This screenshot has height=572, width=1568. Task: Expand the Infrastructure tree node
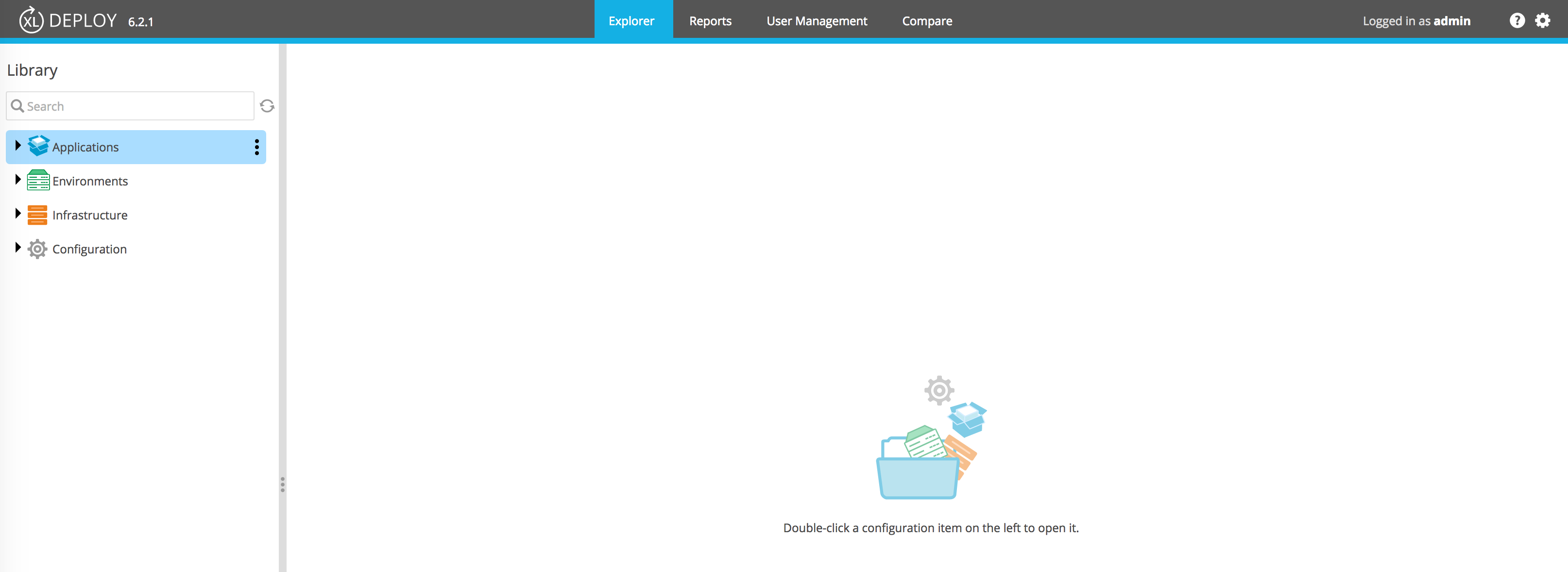coord(17,214)
